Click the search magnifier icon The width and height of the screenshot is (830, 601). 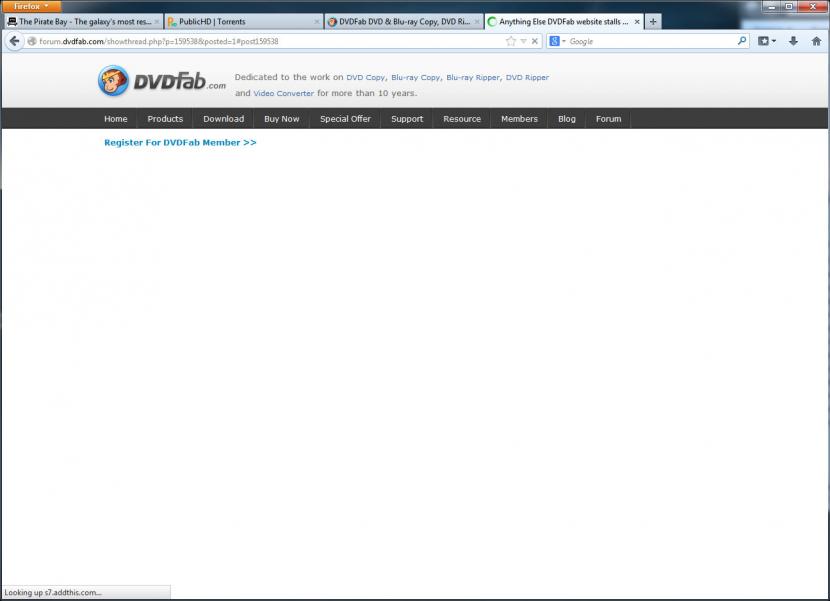[742, 41]
